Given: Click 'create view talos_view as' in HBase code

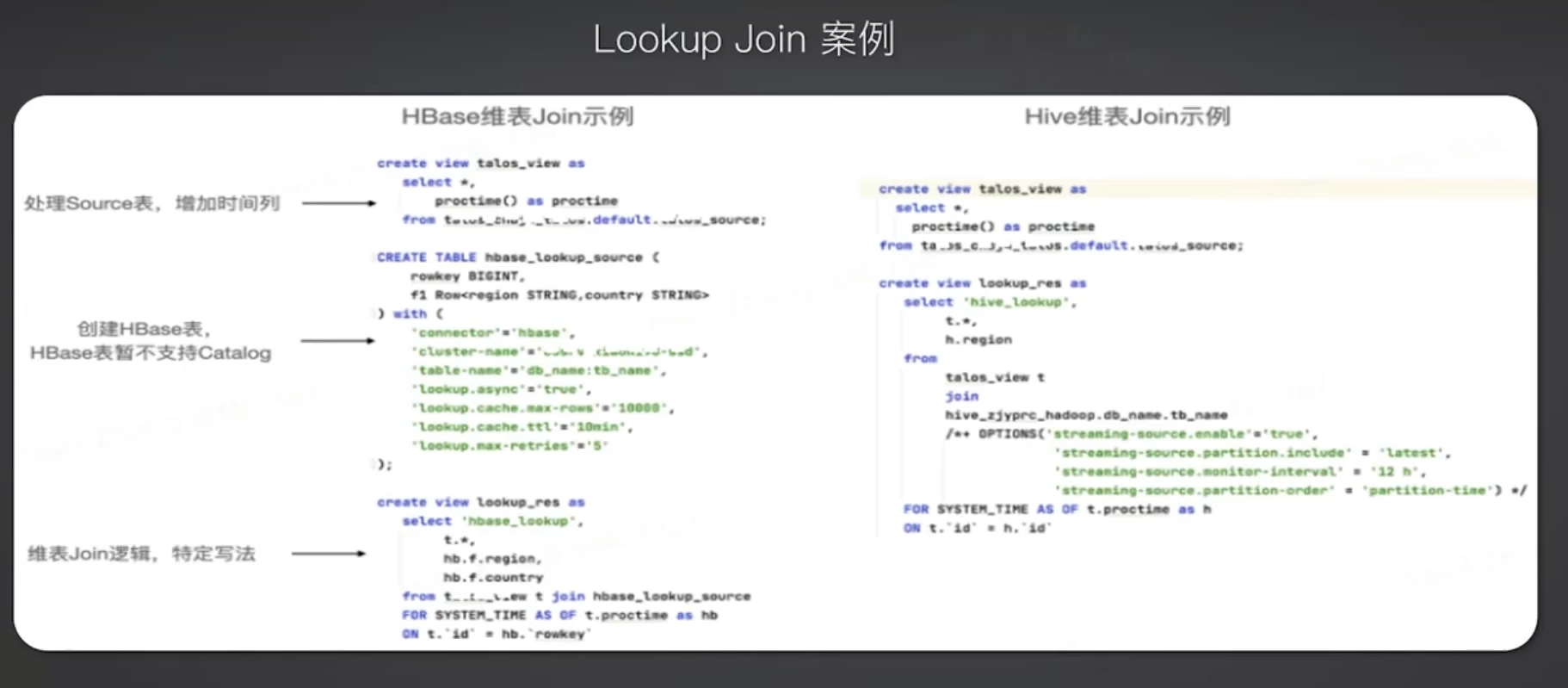Looking at the screenshot, I should 480,163.
